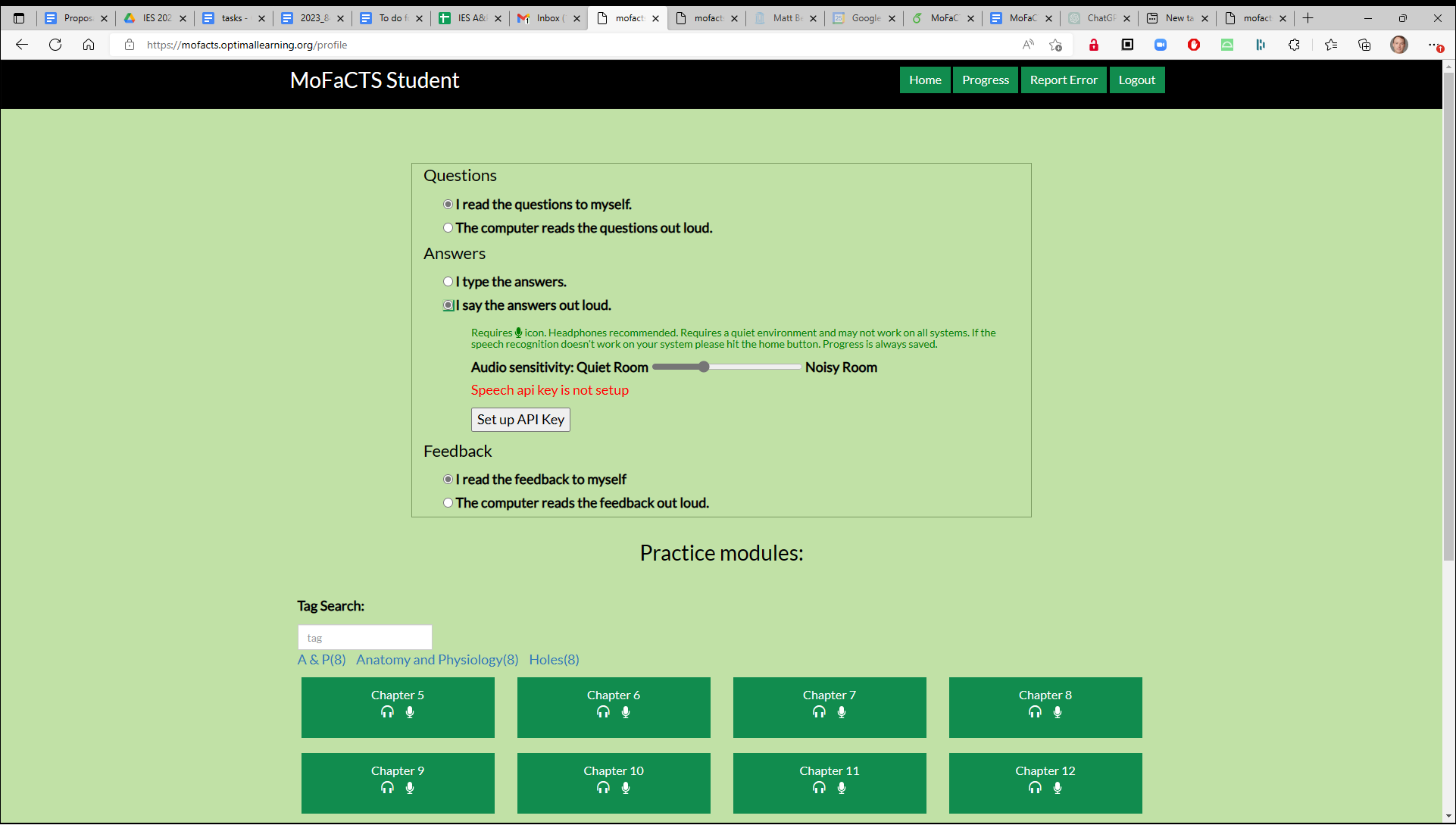Select the headphones icon on Chapter 8

pos(1034,711)
